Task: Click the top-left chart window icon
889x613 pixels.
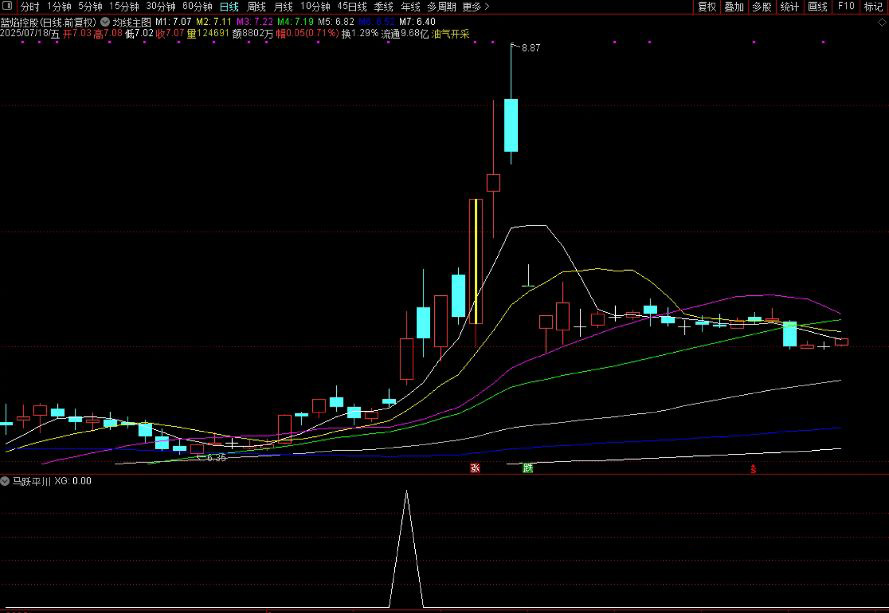Action: [8, 6]
